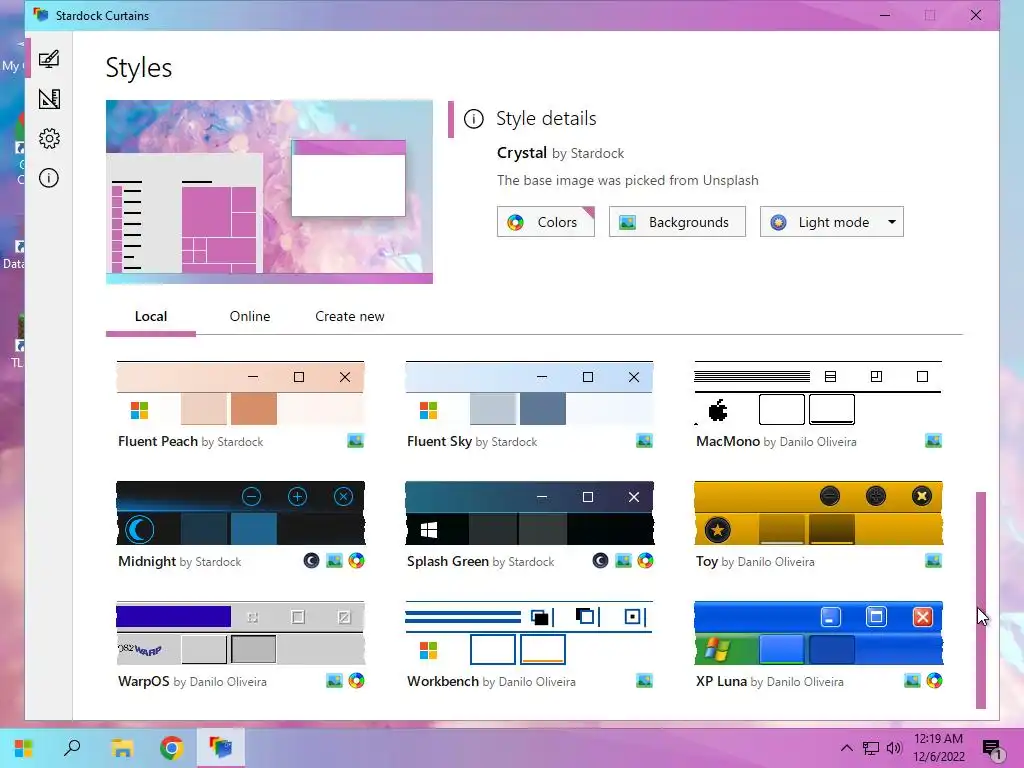Open the Styles page sidebar icon
Image resolution: width=1024 pixels, height=768 pixels.
click(49, 59)
